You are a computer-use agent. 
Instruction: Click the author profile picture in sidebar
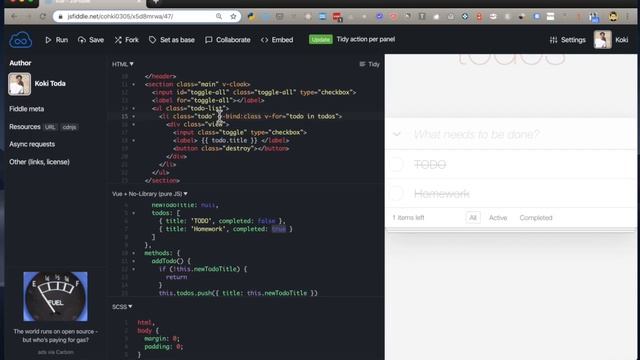tap(20, 84)
